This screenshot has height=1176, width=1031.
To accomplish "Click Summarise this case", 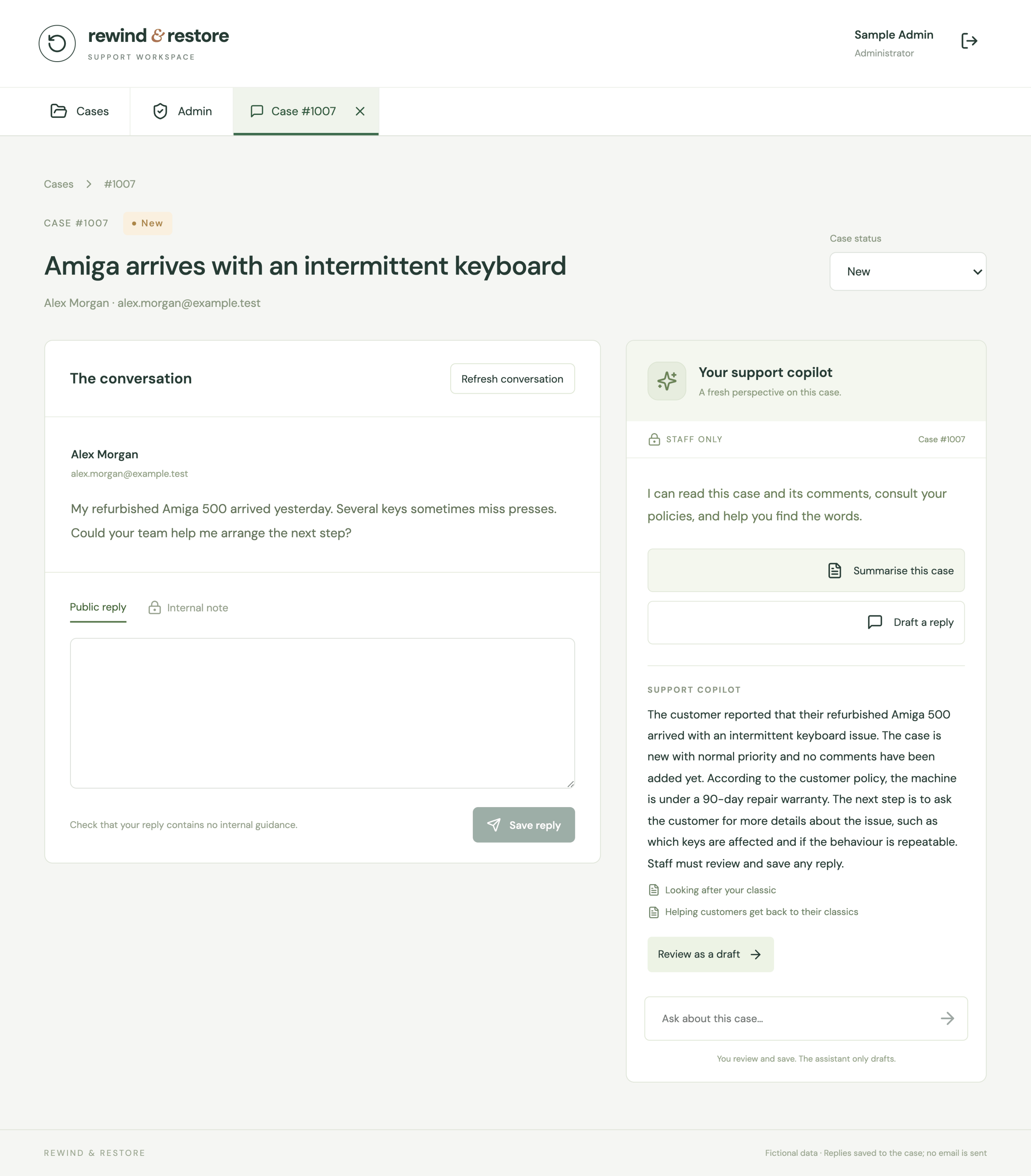I will pyautogui.click(x=806, y=570).
